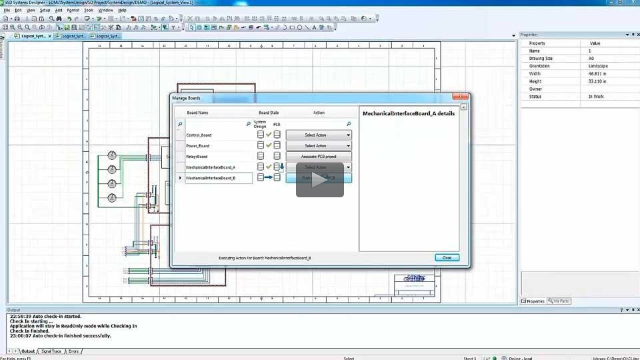This screenshot has height=360, width=640.
Task: Open the Errors tab in Output panel
Action: [x=73, y=351]
